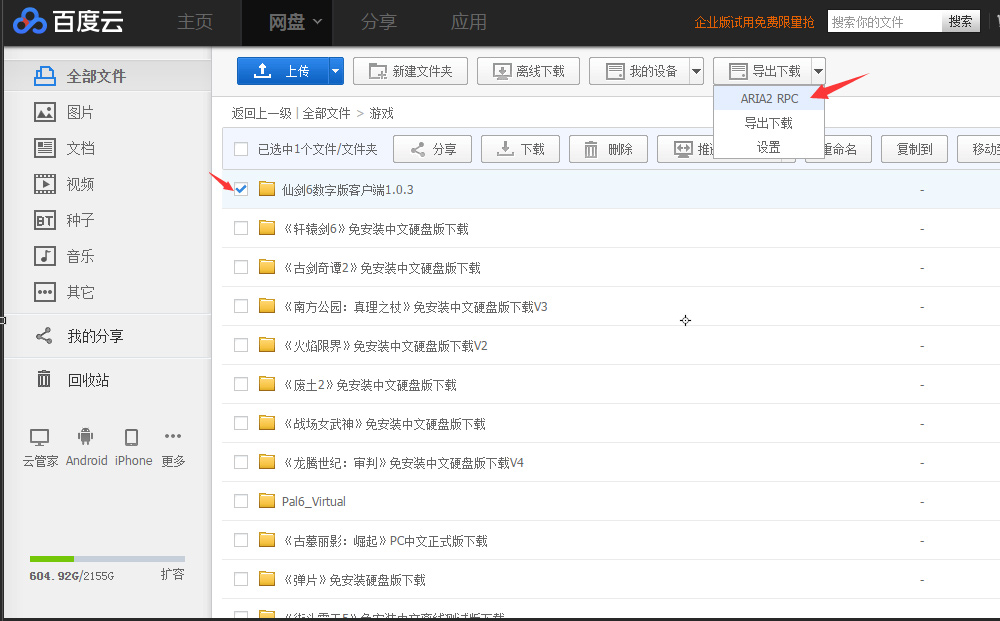Click the iPhone device icon

(x=132, y=437)
